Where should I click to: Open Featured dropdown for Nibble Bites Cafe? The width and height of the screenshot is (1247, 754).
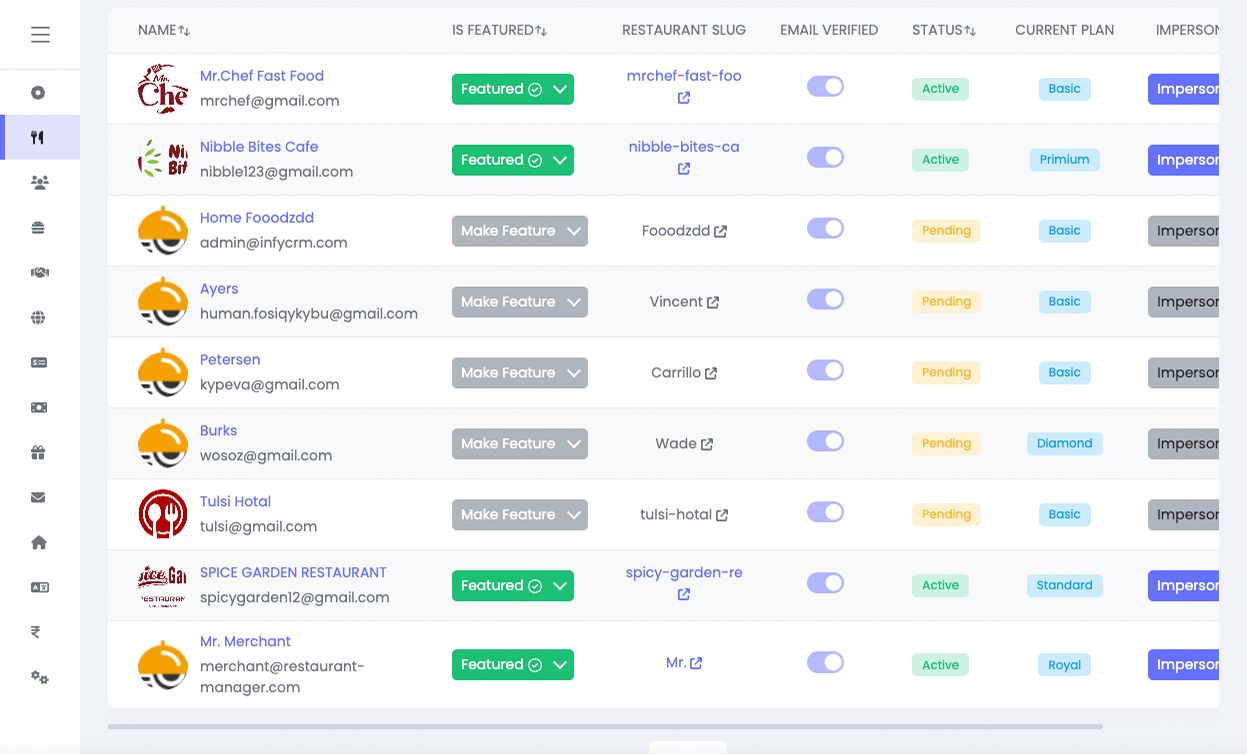(512, 160)
